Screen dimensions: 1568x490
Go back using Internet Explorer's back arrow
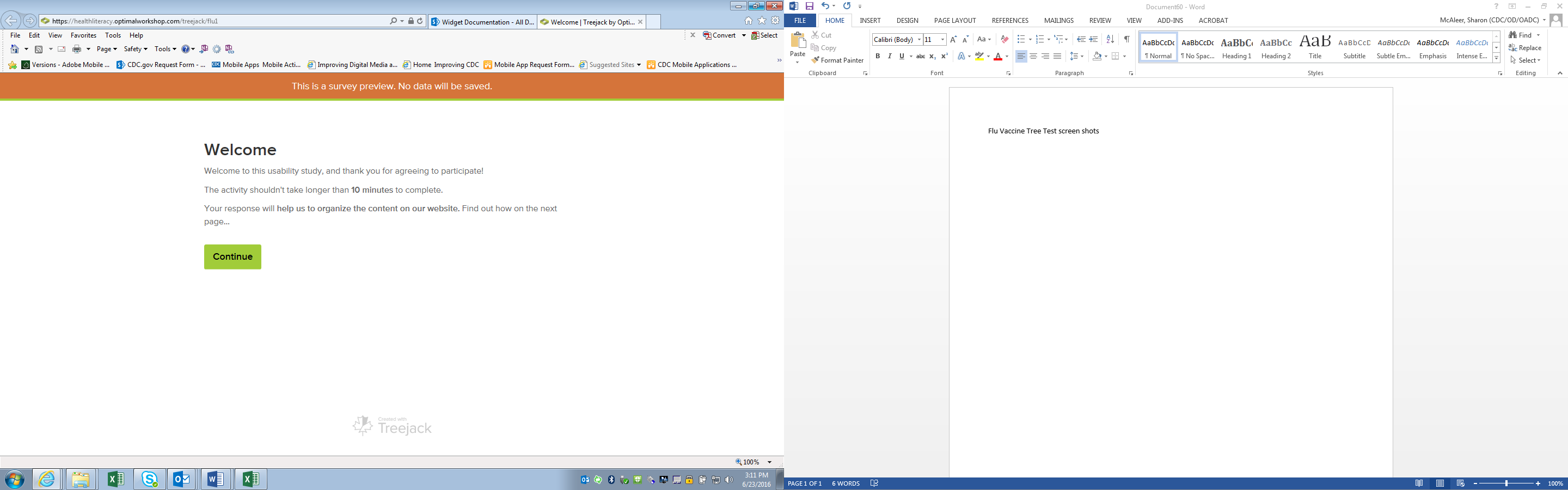click(11, 21)
